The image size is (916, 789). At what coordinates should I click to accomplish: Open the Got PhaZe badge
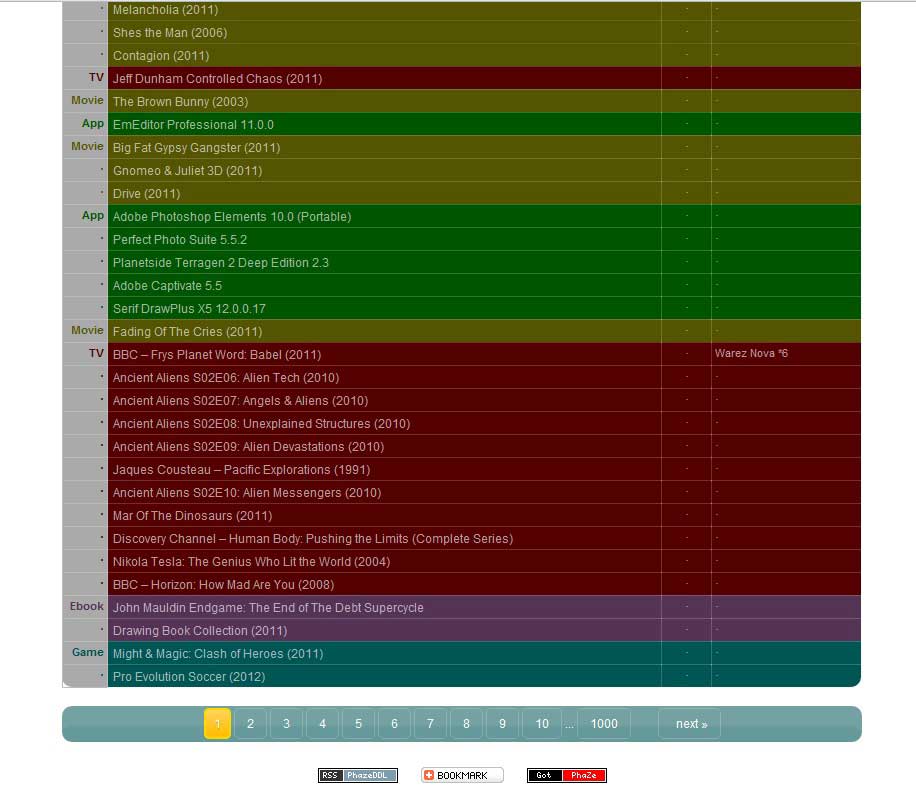tap(567, 775)
